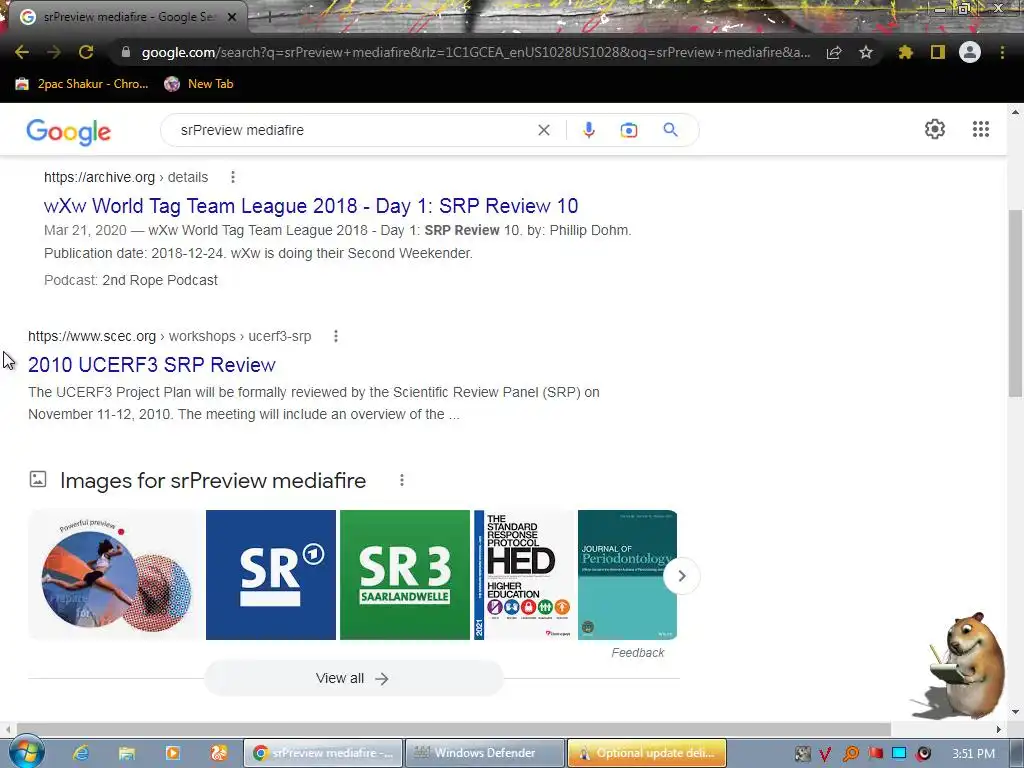Click the scec.org breadcrumb URL text
Screen dimensions: 1024x768
click(x=170, y=336)
